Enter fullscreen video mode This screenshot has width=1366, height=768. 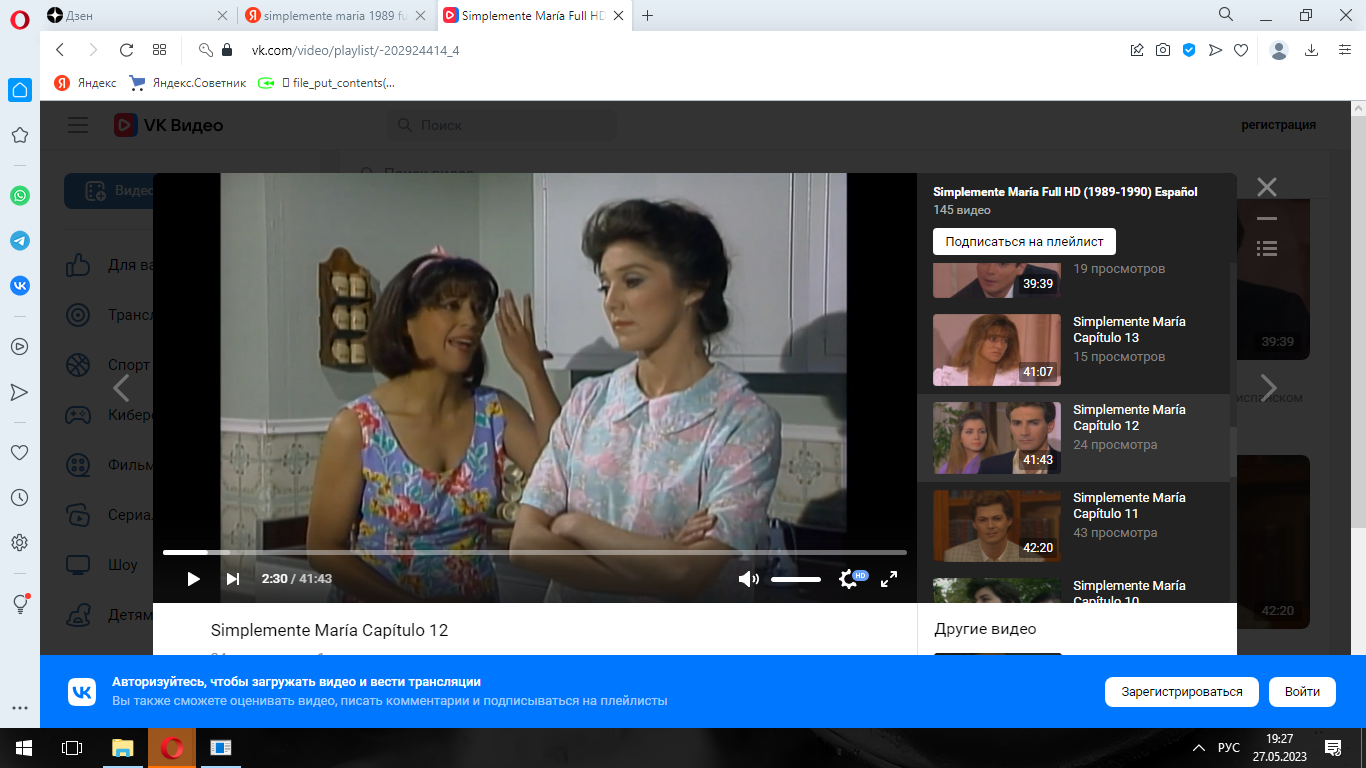[889, 579]
